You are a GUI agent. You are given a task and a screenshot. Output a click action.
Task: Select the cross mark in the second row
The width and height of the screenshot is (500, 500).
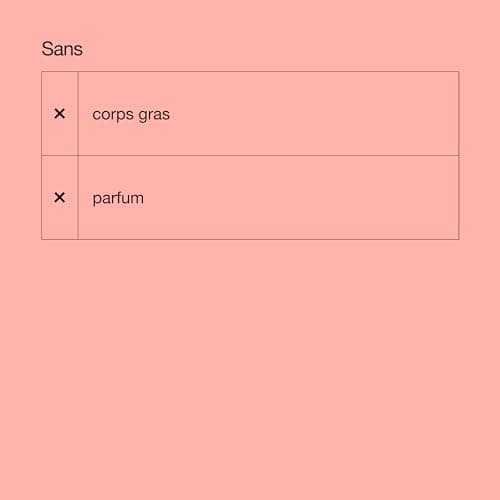(x=60, y=198)
